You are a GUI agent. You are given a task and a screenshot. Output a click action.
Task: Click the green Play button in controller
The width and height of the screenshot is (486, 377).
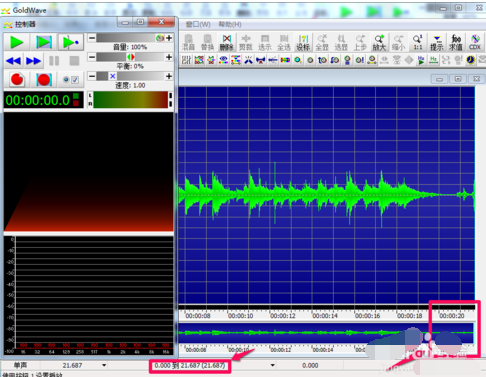pyautogui.click(x=17, y=42)
